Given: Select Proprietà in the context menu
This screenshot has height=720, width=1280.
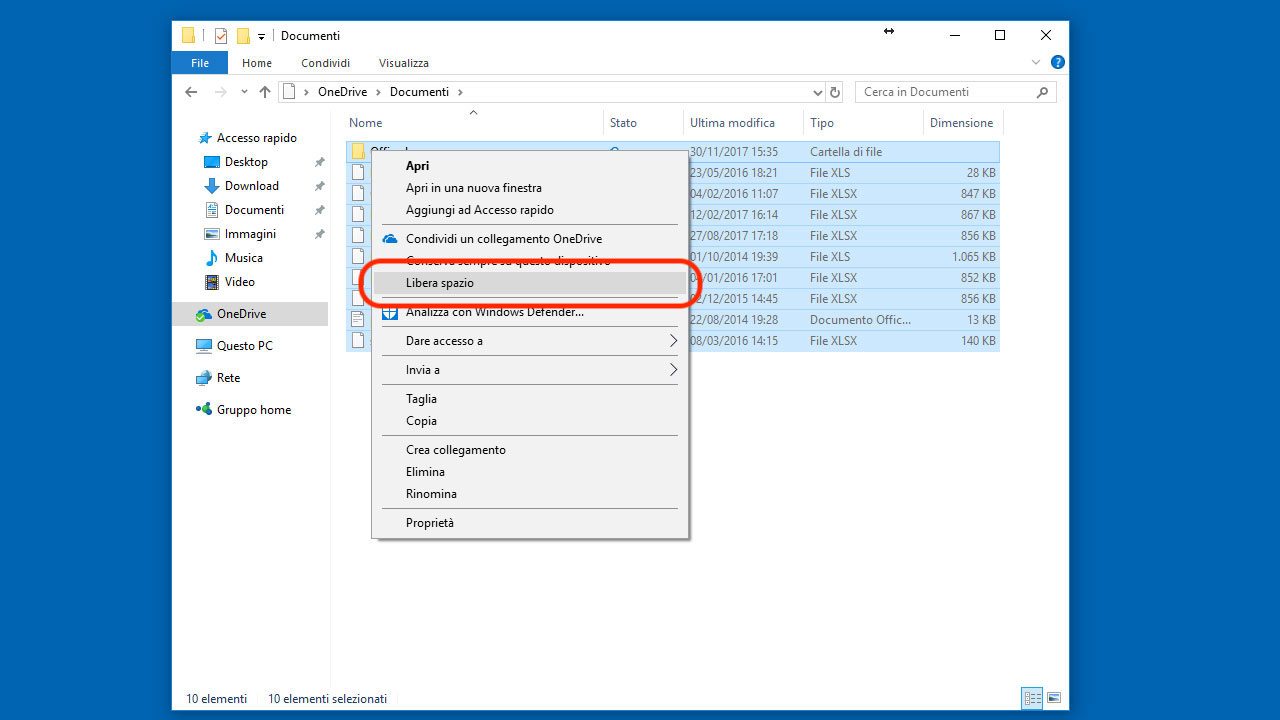Looking at the screenshot, I should coord(430,523).
